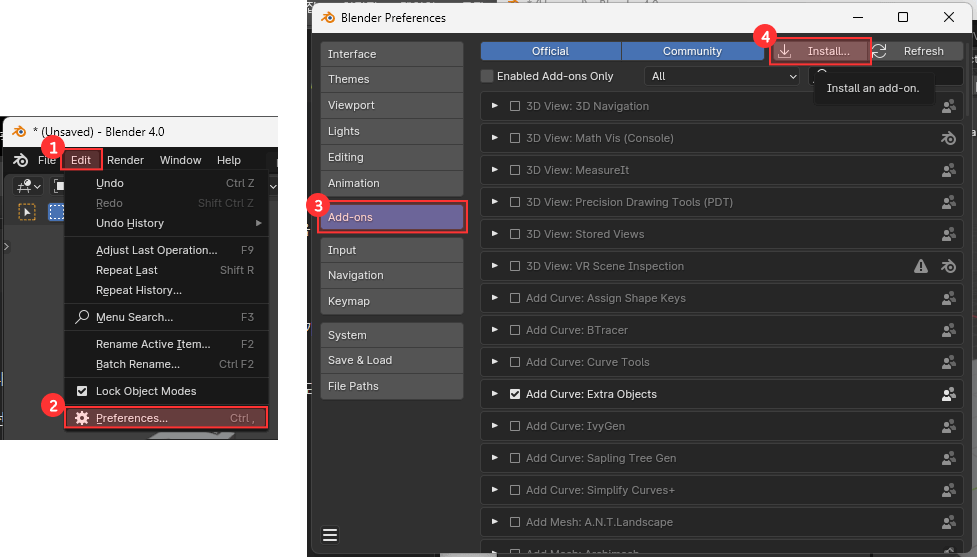Select the box select tool icon
This screenshot has width=977, height=557.
pos(57,212)
